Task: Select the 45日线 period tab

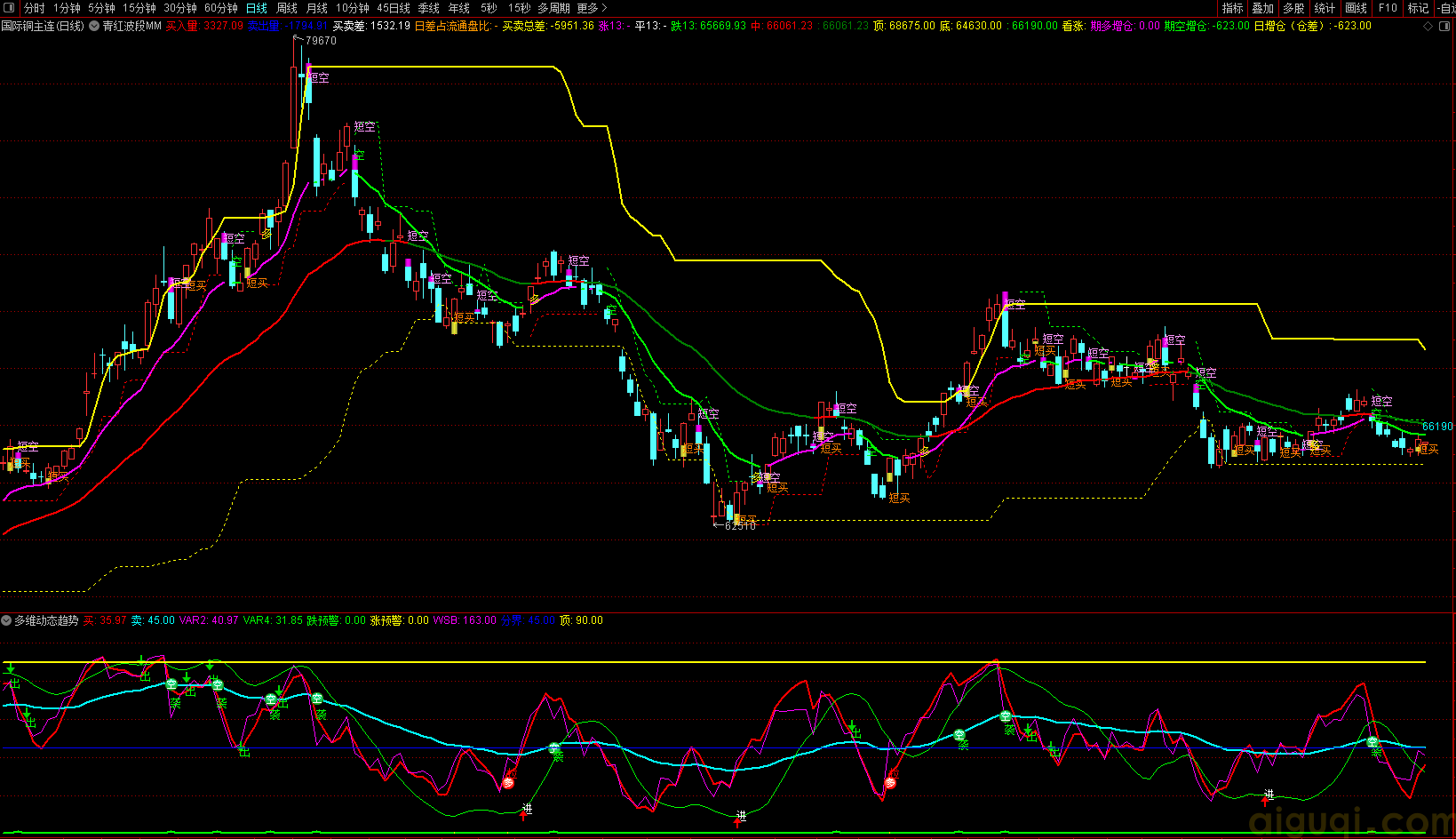Action: pos(394,8)
